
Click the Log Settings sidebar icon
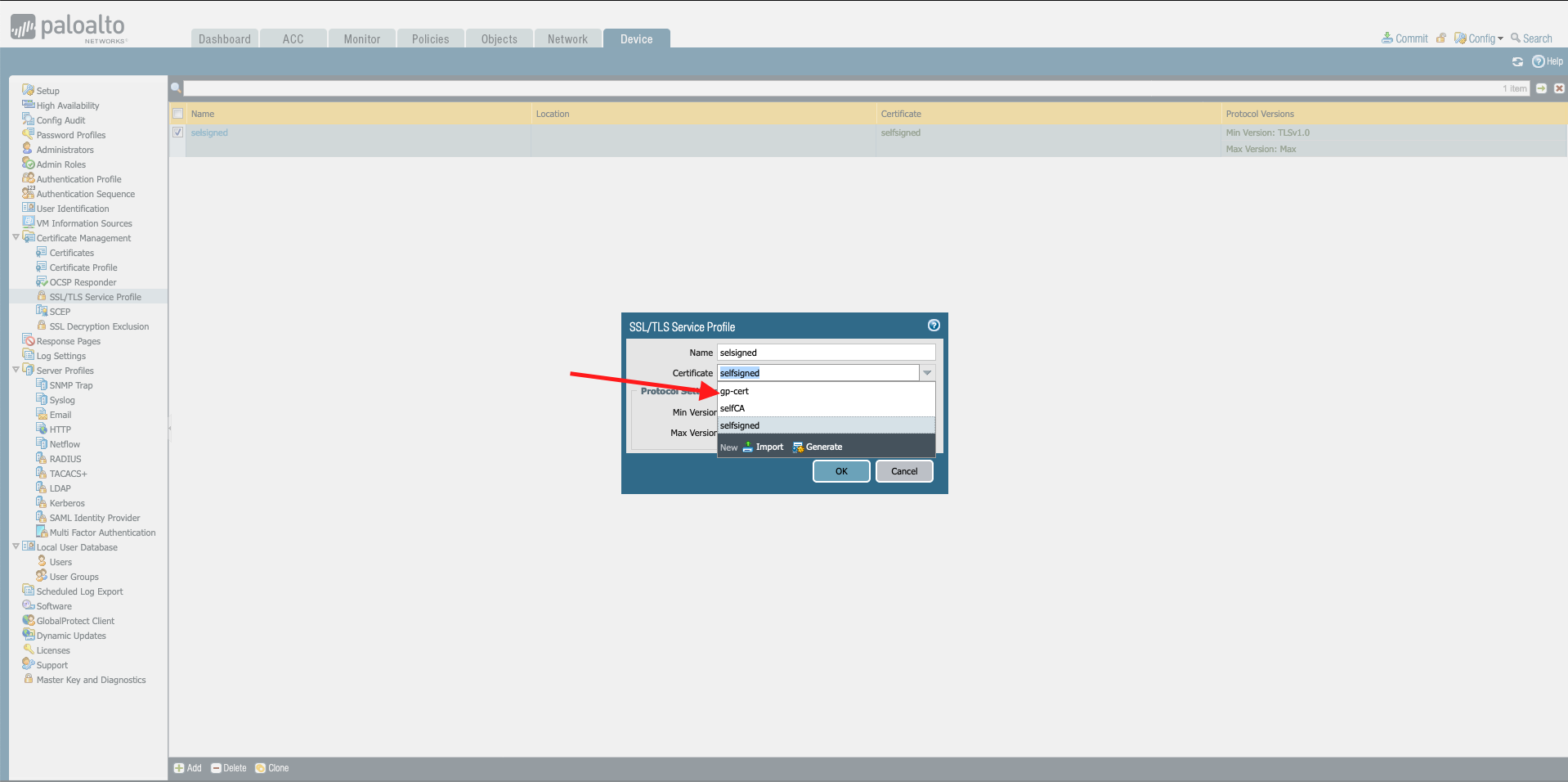28,355
